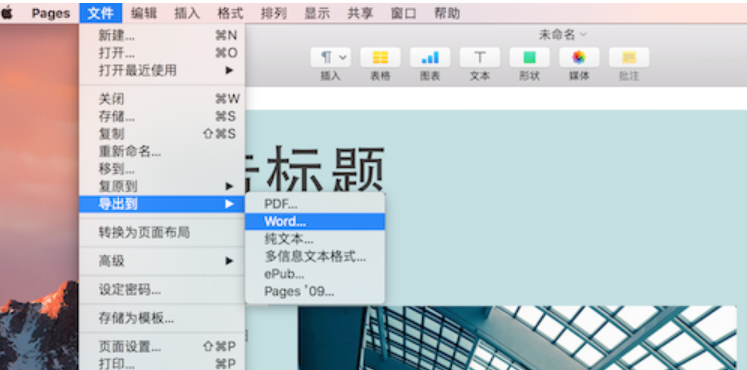Click the 文本 text box toolbar icon

click(x=480, y=58)
